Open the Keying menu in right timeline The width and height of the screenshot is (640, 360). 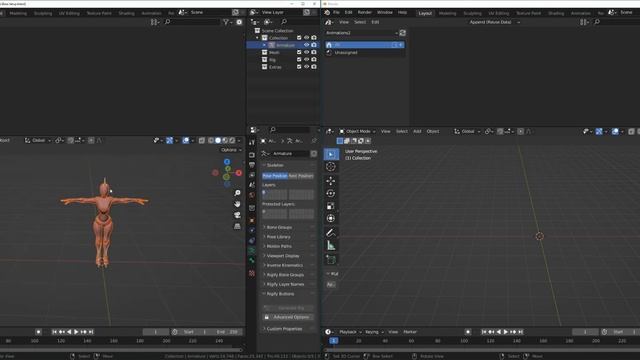[x=373, y=332]
